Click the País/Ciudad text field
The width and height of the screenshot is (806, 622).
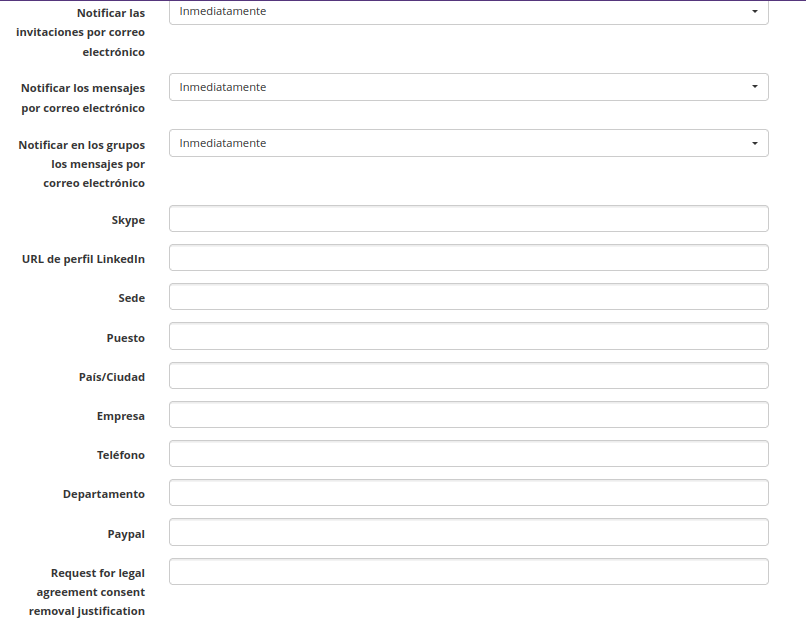pyautogui.click(x=468, y=376)
